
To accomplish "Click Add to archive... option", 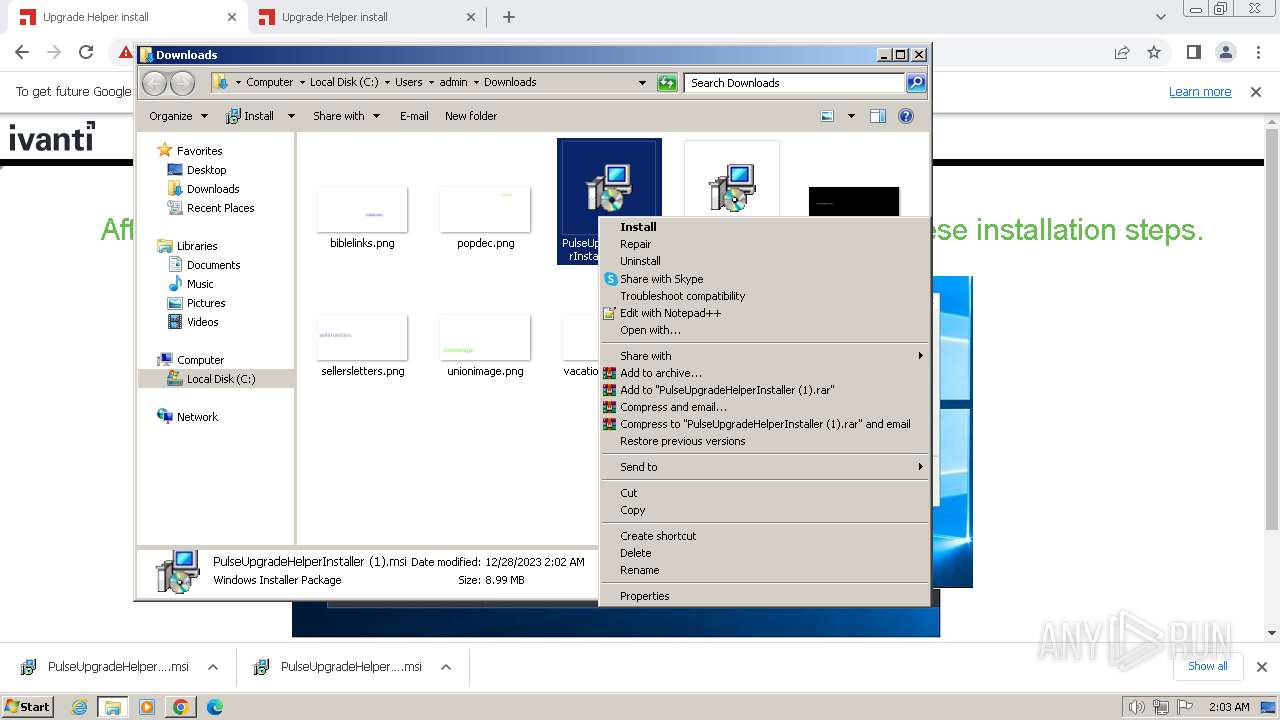I will tap(661, 373).
